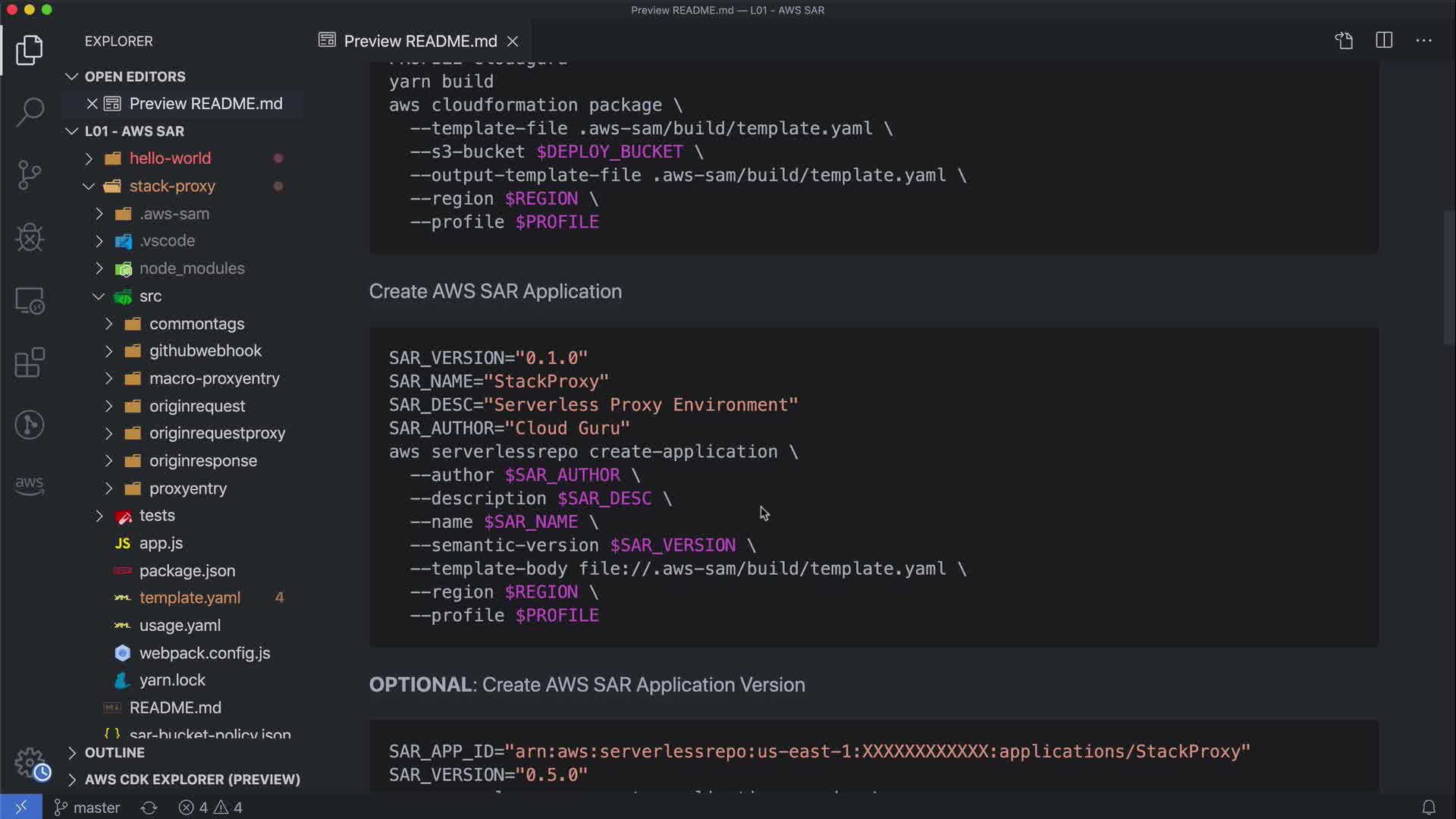Viewport: 1456px width, 819px height.
Task: Open the AWS Explorer panel
Action: click(x=30, y=485)
